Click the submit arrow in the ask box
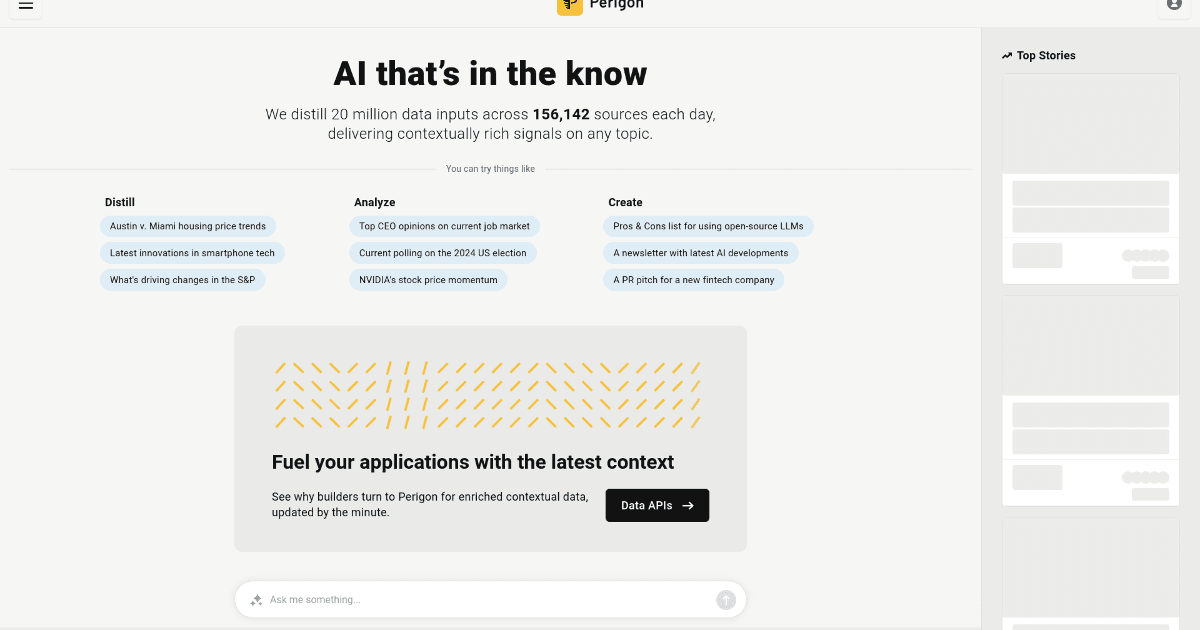Viewport: 1200px width, 630px height. pyautogui.click(x=726, y=600)
